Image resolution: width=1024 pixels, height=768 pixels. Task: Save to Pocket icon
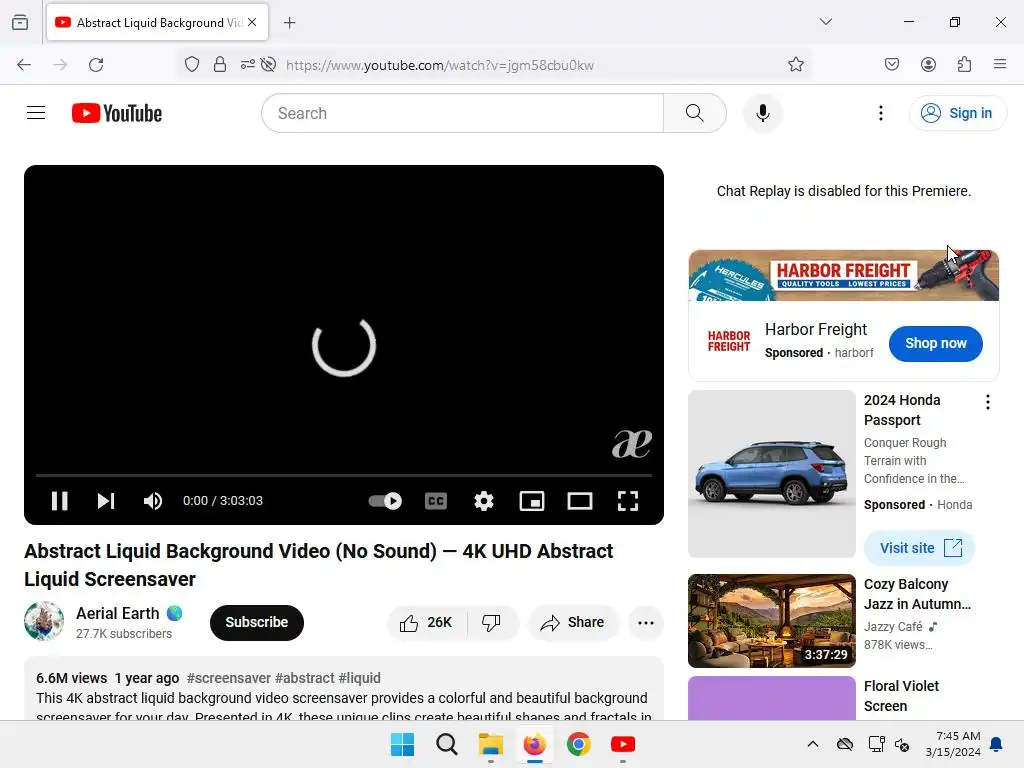pyautogui.click(x=892, y=64)
